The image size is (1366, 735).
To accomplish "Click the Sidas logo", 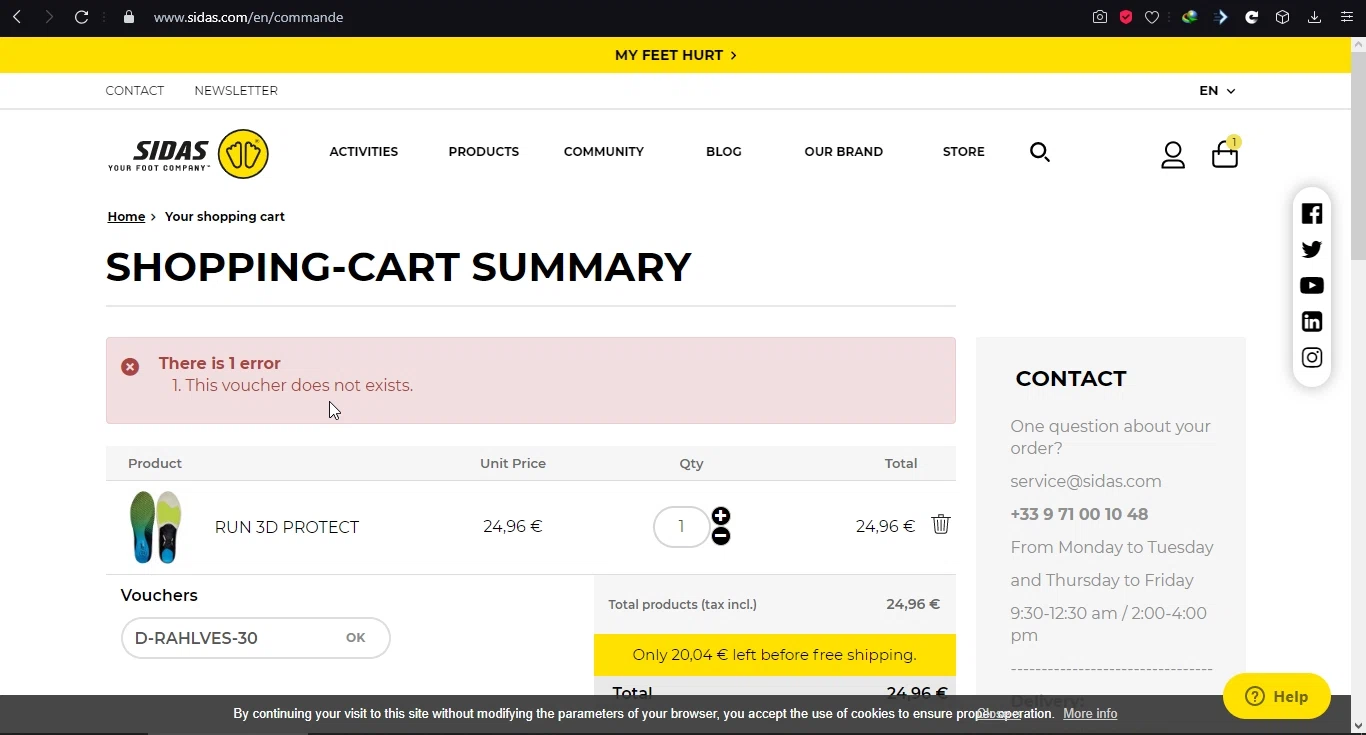I will 188,154.
